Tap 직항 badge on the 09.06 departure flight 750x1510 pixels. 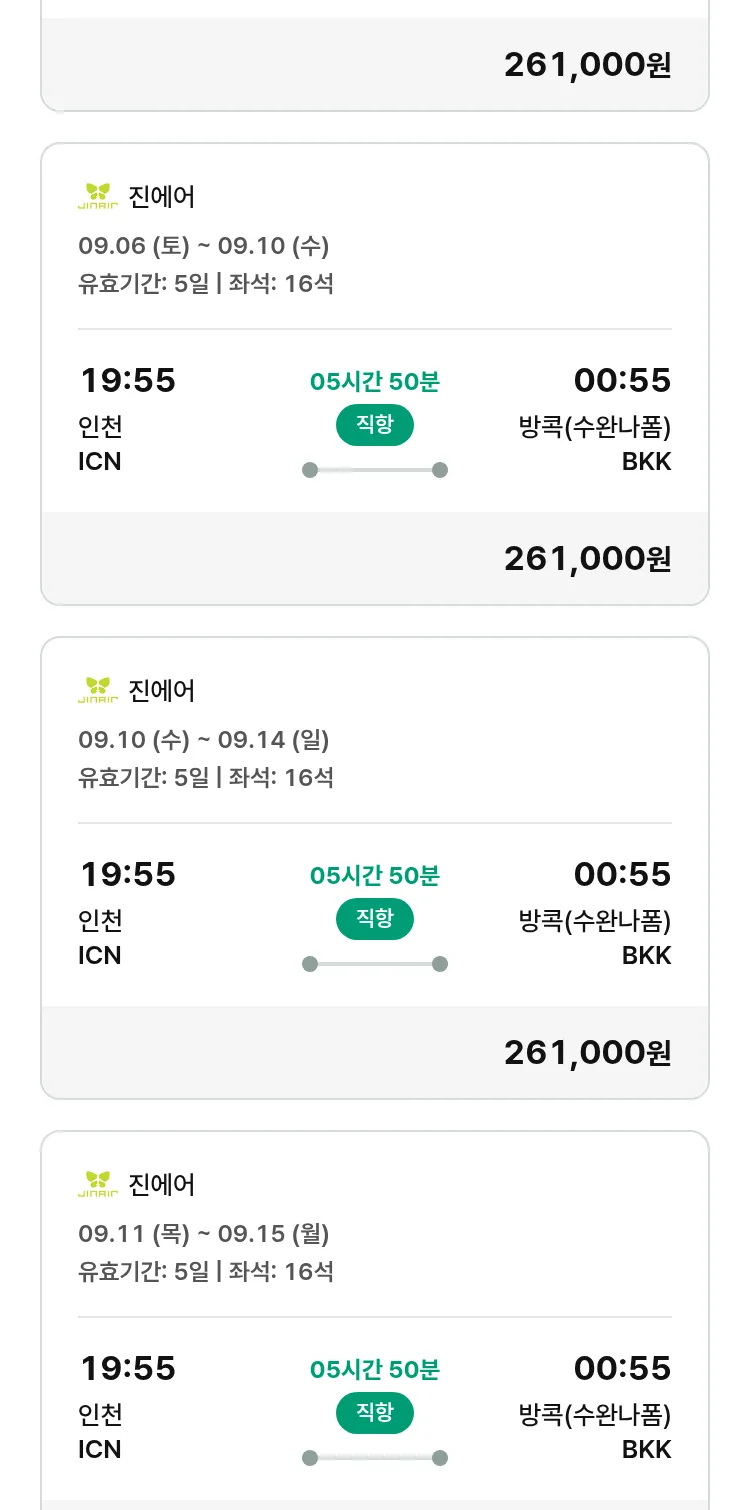(x=375, y=426)
